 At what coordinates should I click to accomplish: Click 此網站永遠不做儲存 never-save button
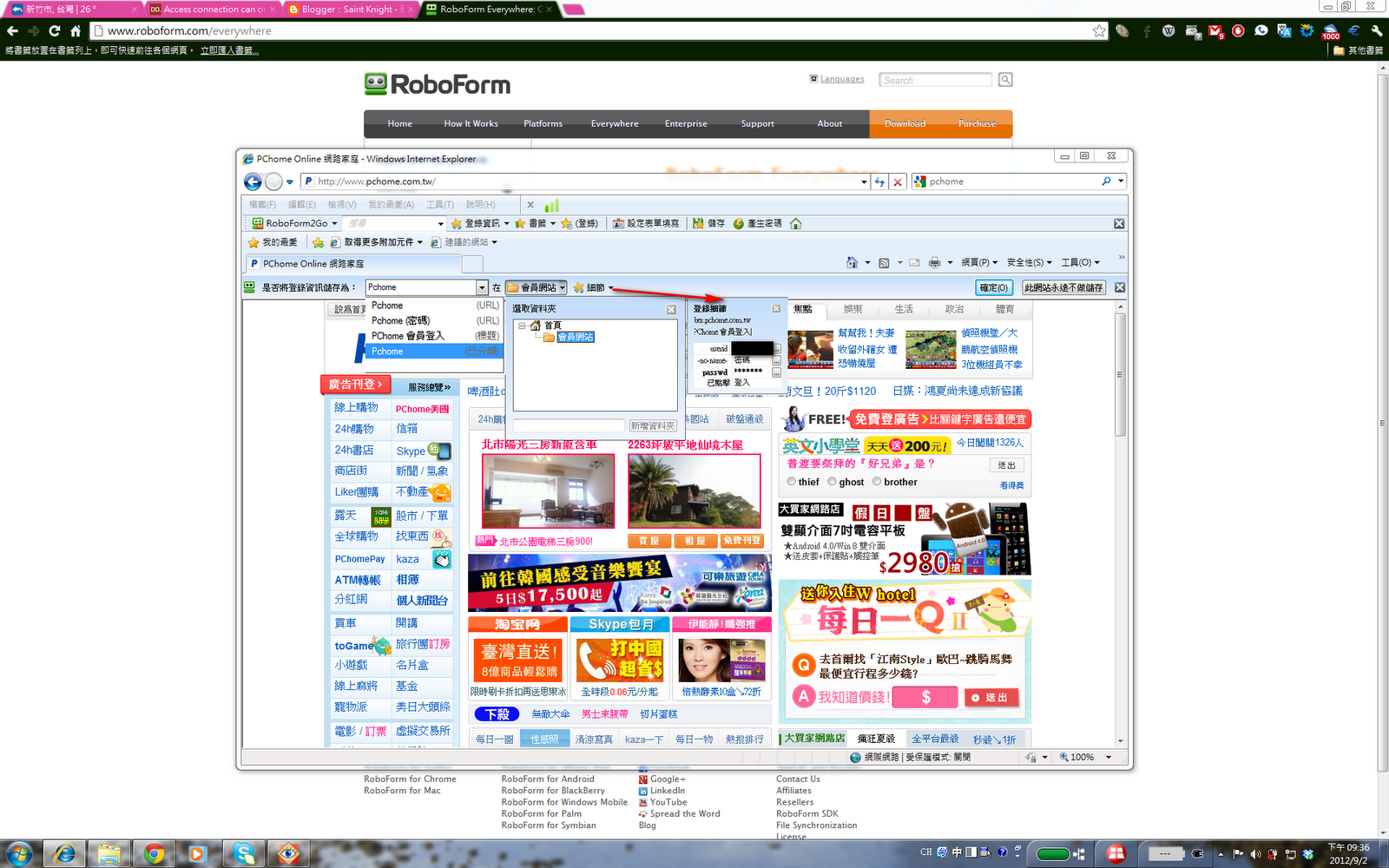click(1063, 287)
